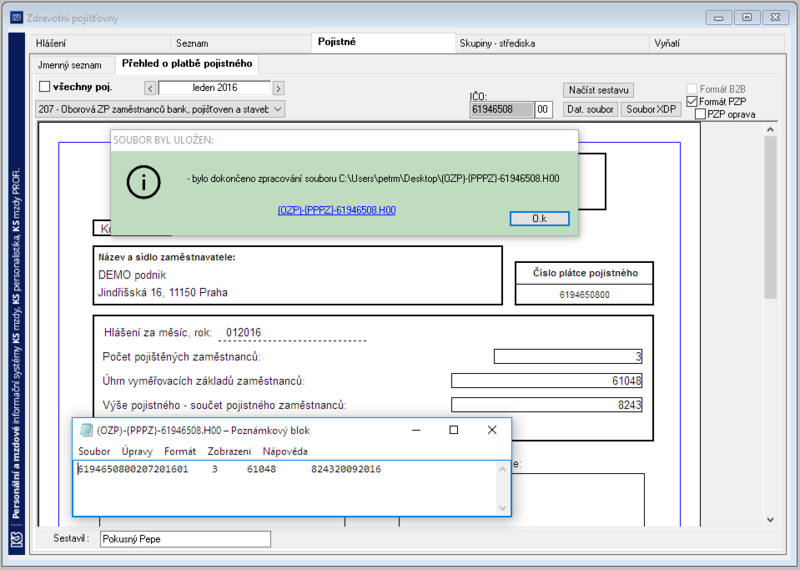Click the 'DEMO podnik' employer name
Viewport: 800px width, 570px height.
pyautogui.click(x=132, y=275)
